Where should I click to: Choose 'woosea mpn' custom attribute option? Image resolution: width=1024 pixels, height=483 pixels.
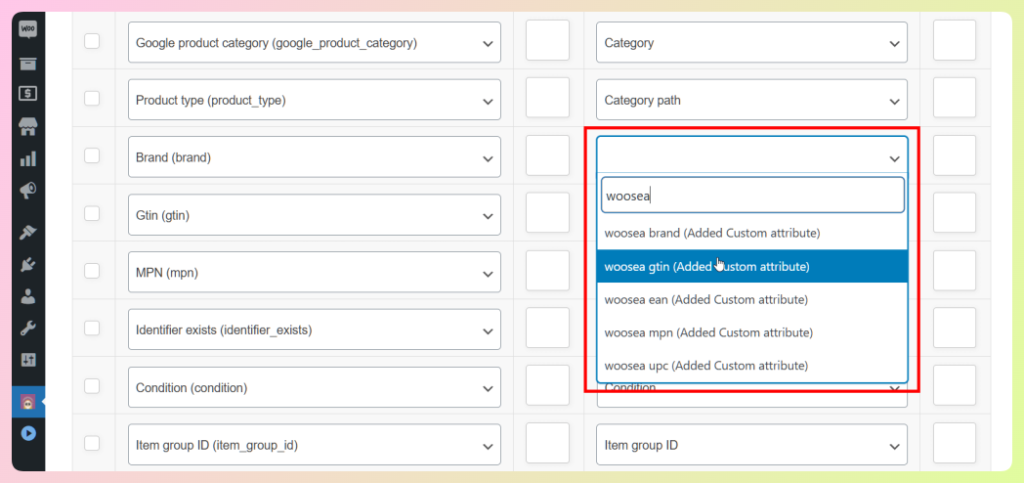click(752, 332)
